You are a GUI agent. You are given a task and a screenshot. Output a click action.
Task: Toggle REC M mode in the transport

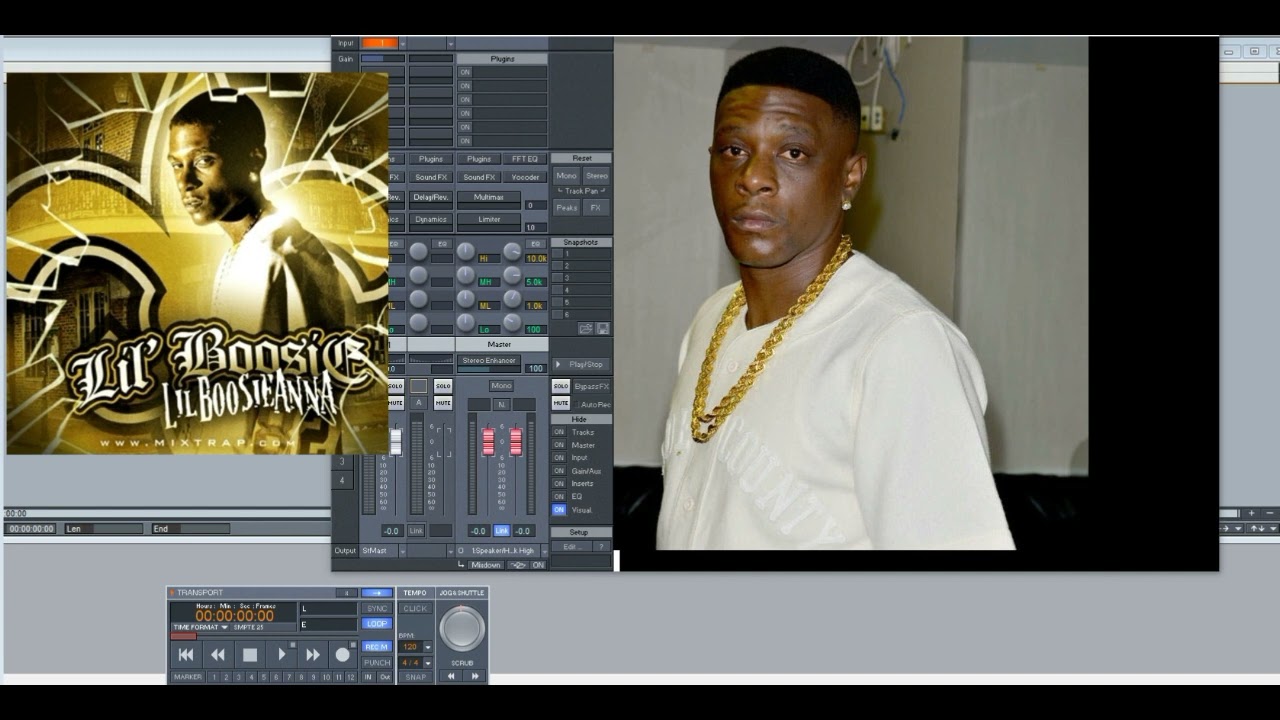click(x=377, y=647)
